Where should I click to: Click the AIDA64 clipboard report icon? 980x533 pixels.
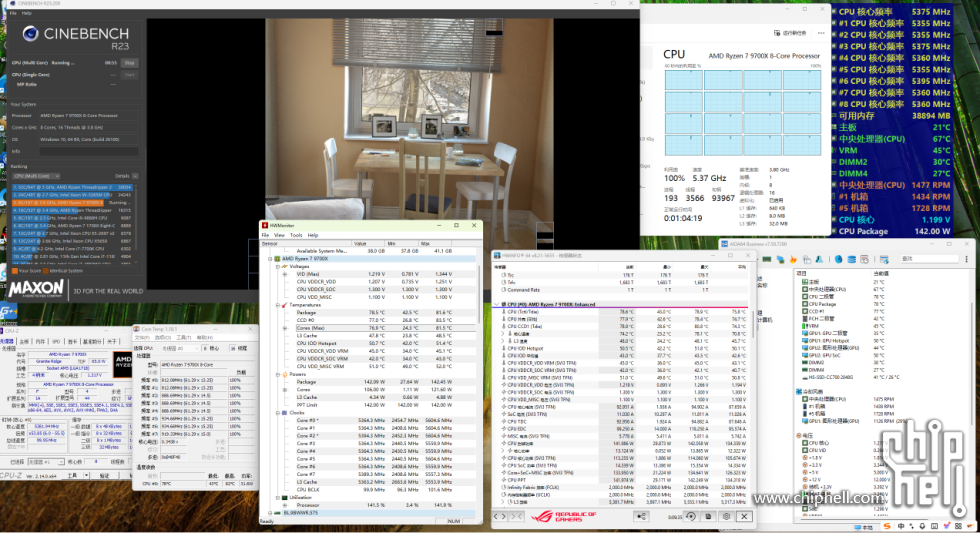[x=806, y=259]
